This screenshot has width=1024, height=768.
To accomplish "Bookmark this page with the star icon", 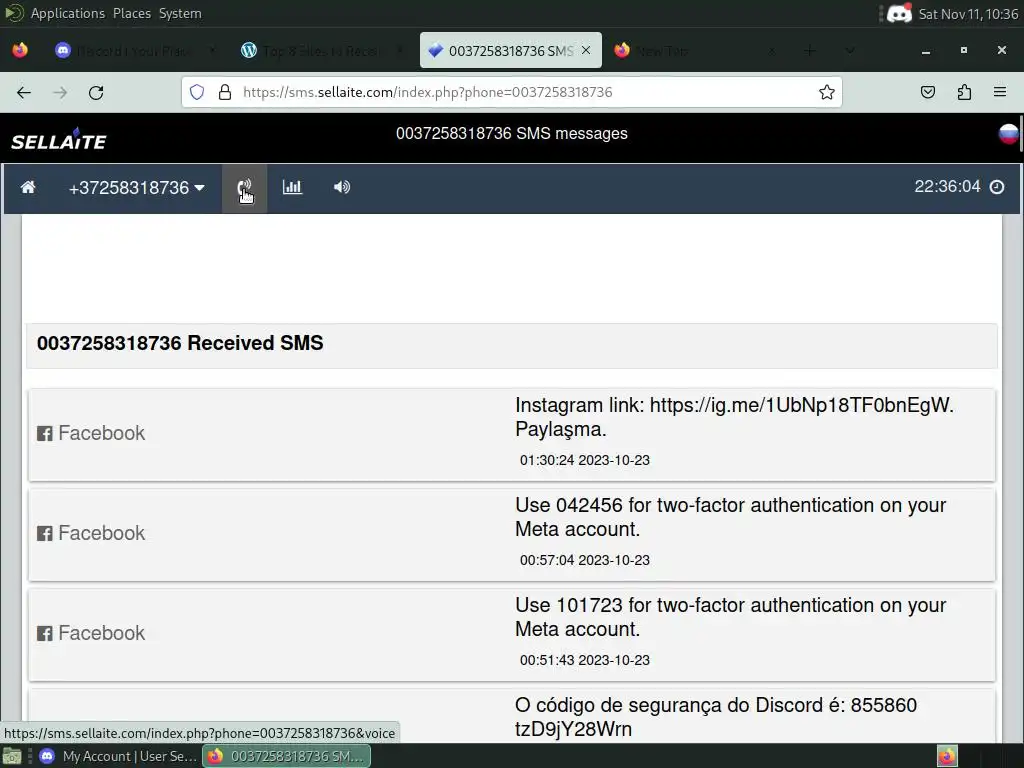I will pos(827,92).
